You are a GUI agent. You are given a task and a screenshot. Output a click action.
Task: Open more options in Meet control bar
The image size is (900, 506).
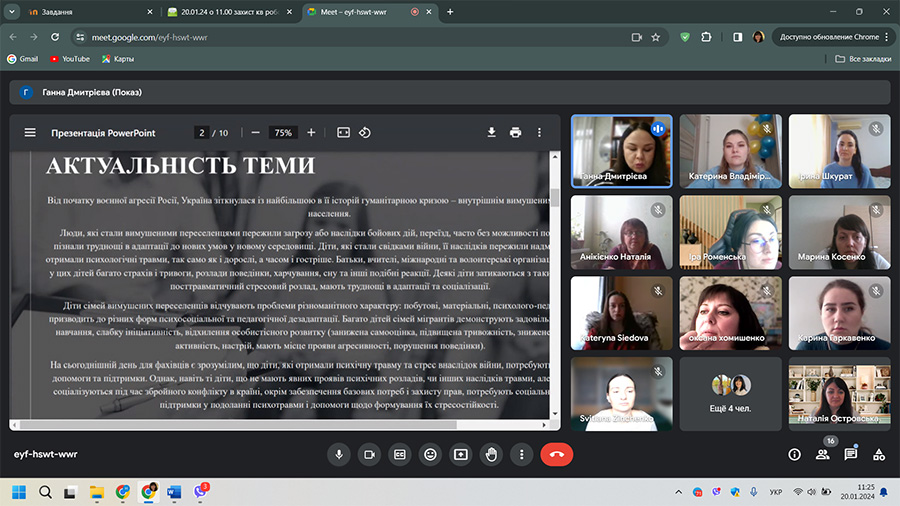(521, 454)
